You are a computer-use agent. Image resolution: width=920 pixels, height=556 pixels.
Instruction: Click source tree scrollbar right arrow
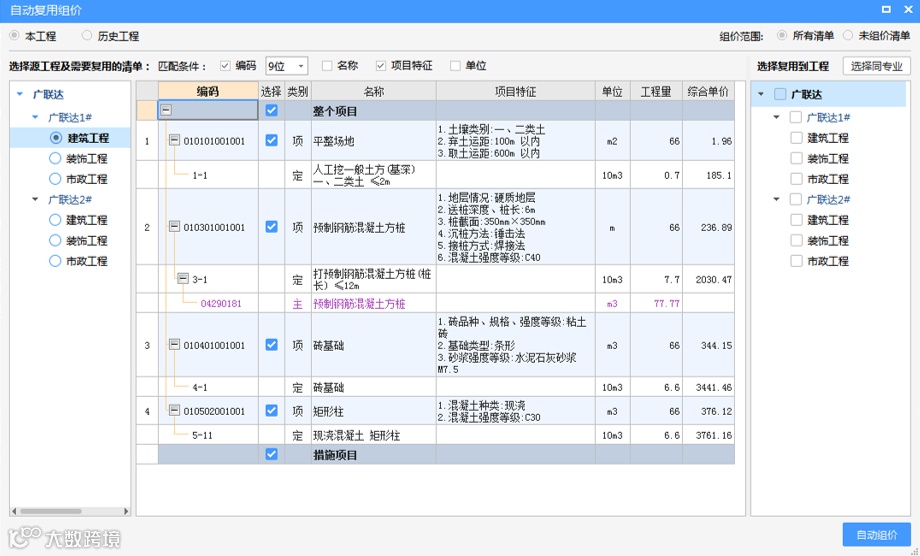click(126, 511)
